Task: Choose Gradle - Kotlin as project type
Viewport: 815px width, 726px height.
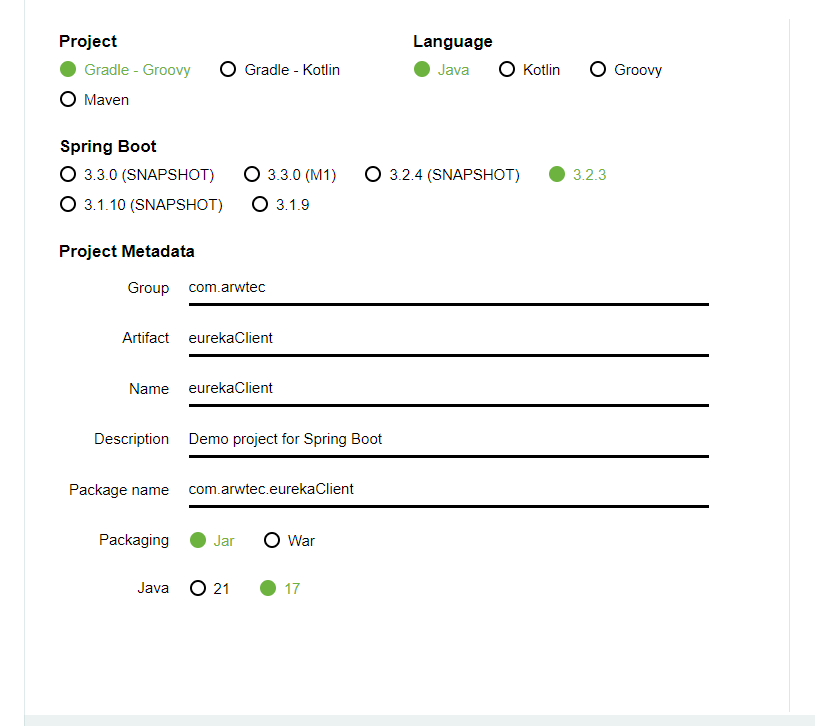Action: tap(228, 70)
